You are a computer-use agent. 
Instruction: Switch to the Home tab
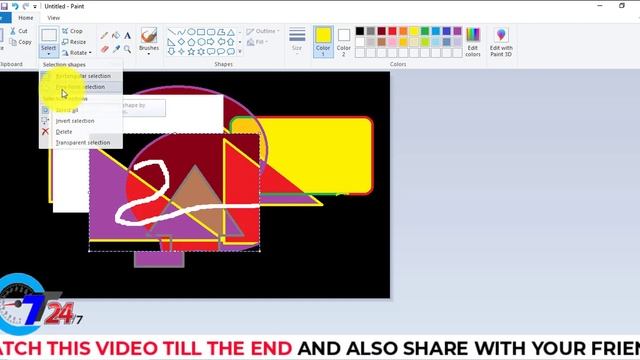26,18
